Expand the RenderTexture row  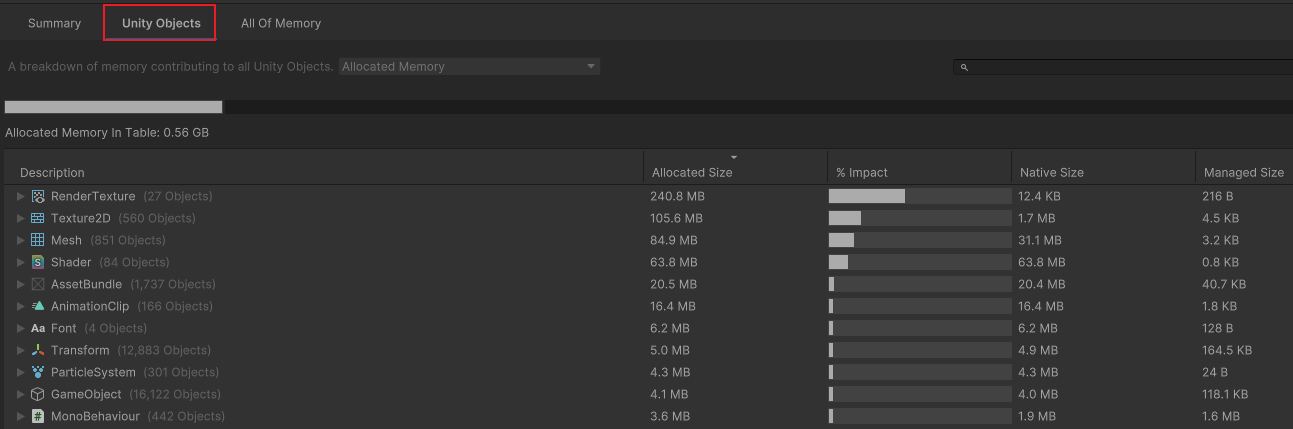click(x=20, y=196)
